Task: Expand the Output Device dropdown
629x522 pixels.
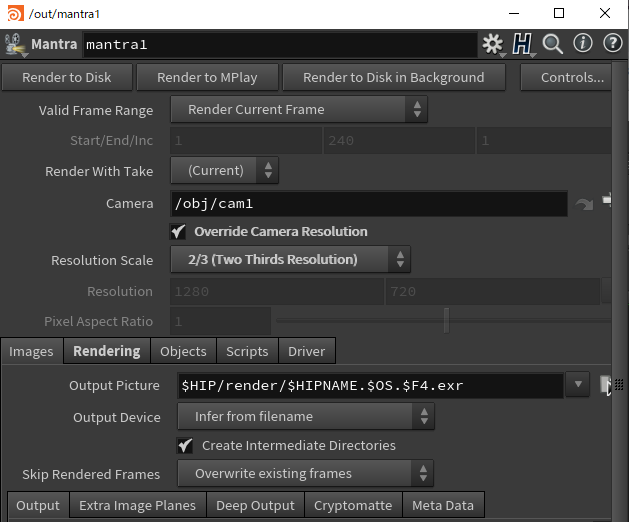Action: pyautogui.click(x=306, y=416)
